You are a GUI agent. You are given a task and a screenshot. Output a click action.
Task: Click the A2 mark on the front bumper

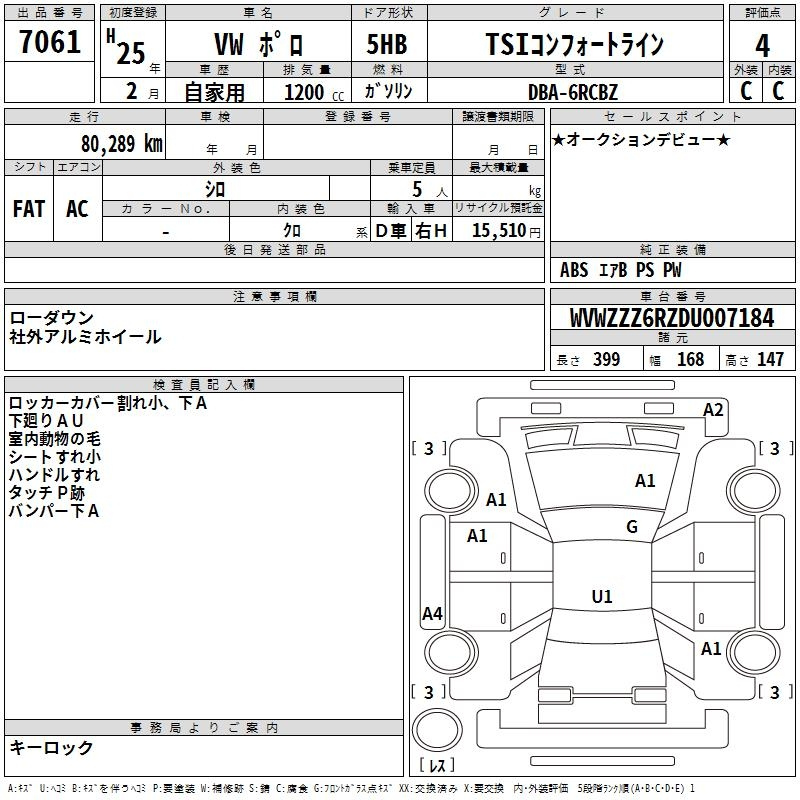(713, 410)
